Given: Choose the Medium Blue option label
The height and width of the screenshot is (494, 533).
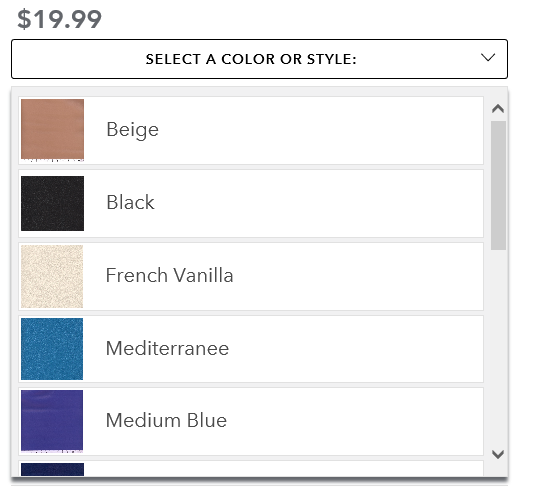Looking at the screenshot, I should pyautogui.click(x=166, y=420).
